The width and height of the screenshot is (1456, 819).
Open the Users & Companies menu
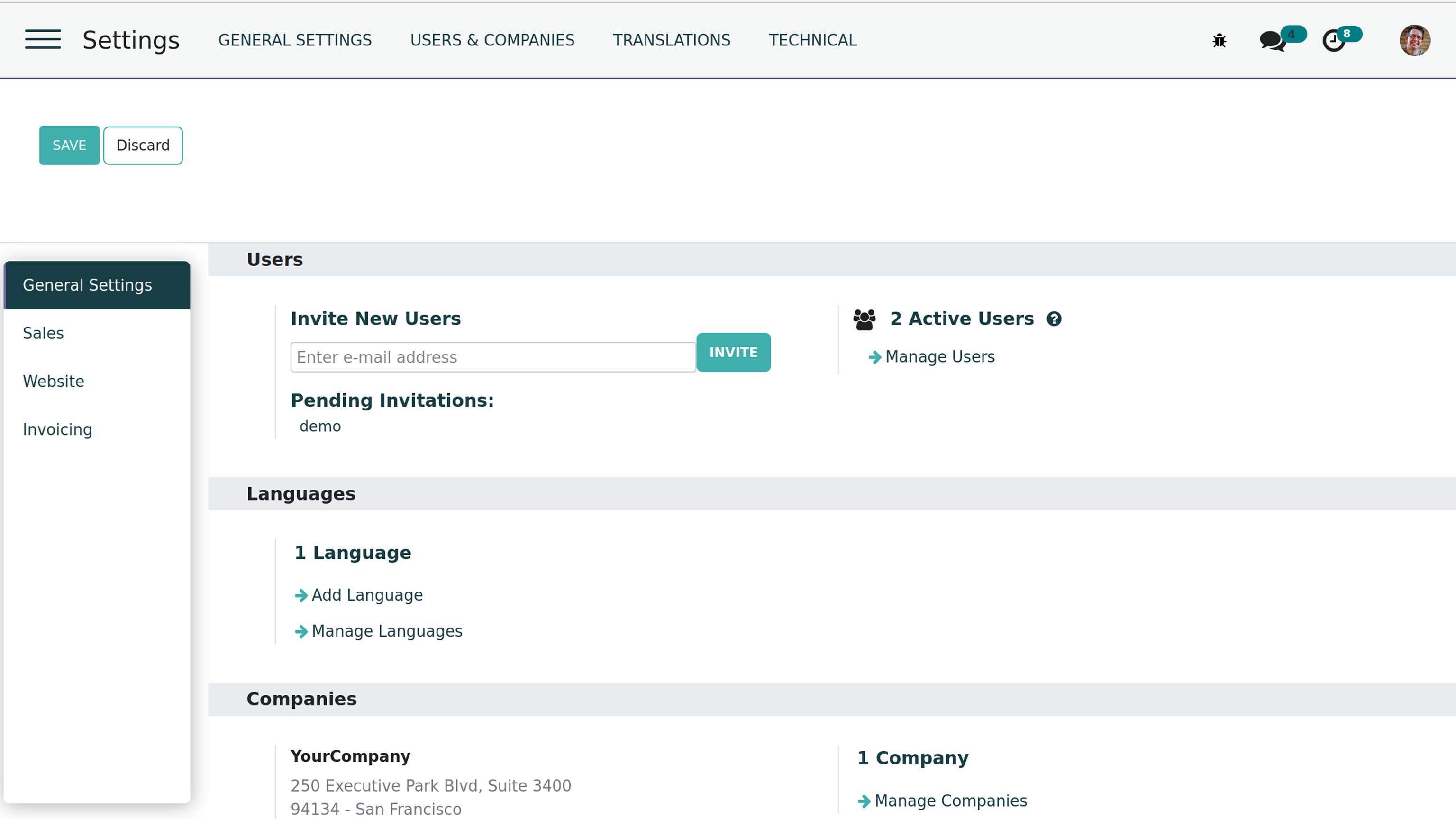point(492,40)
